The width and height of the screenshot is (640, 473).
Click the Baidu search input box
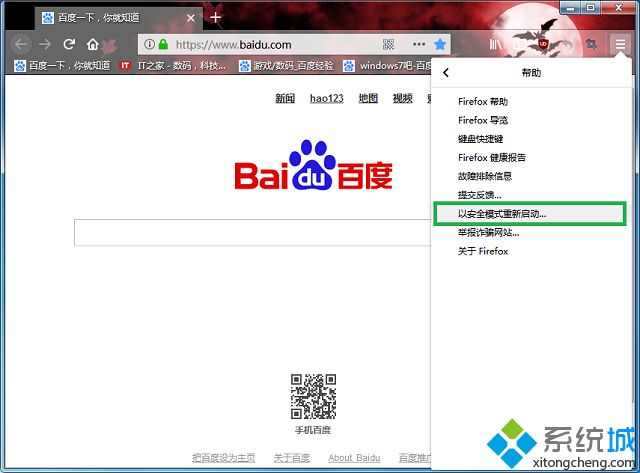coord(253,233)
